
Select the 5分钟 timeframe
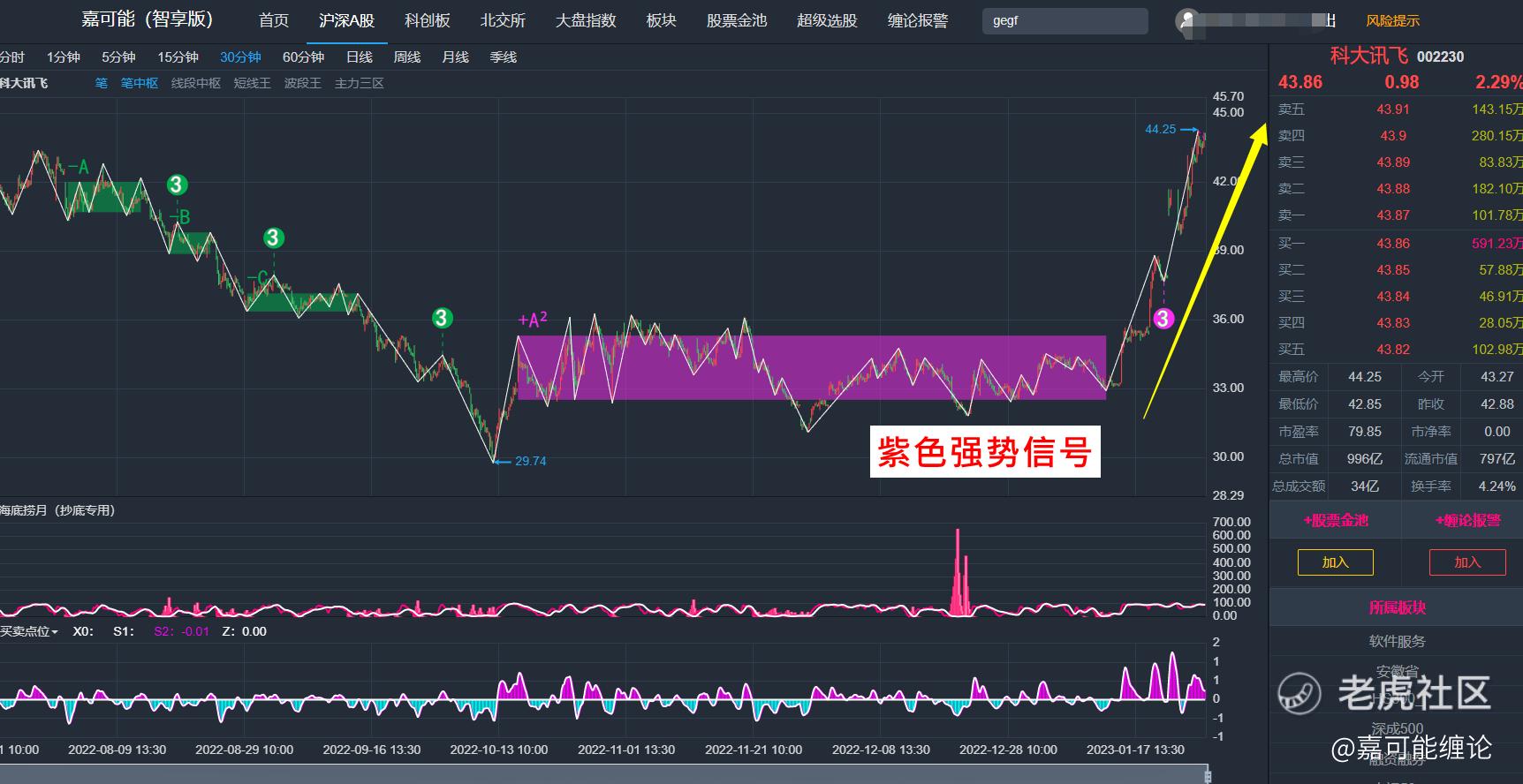pyautogui.click(x=118, y=57)
